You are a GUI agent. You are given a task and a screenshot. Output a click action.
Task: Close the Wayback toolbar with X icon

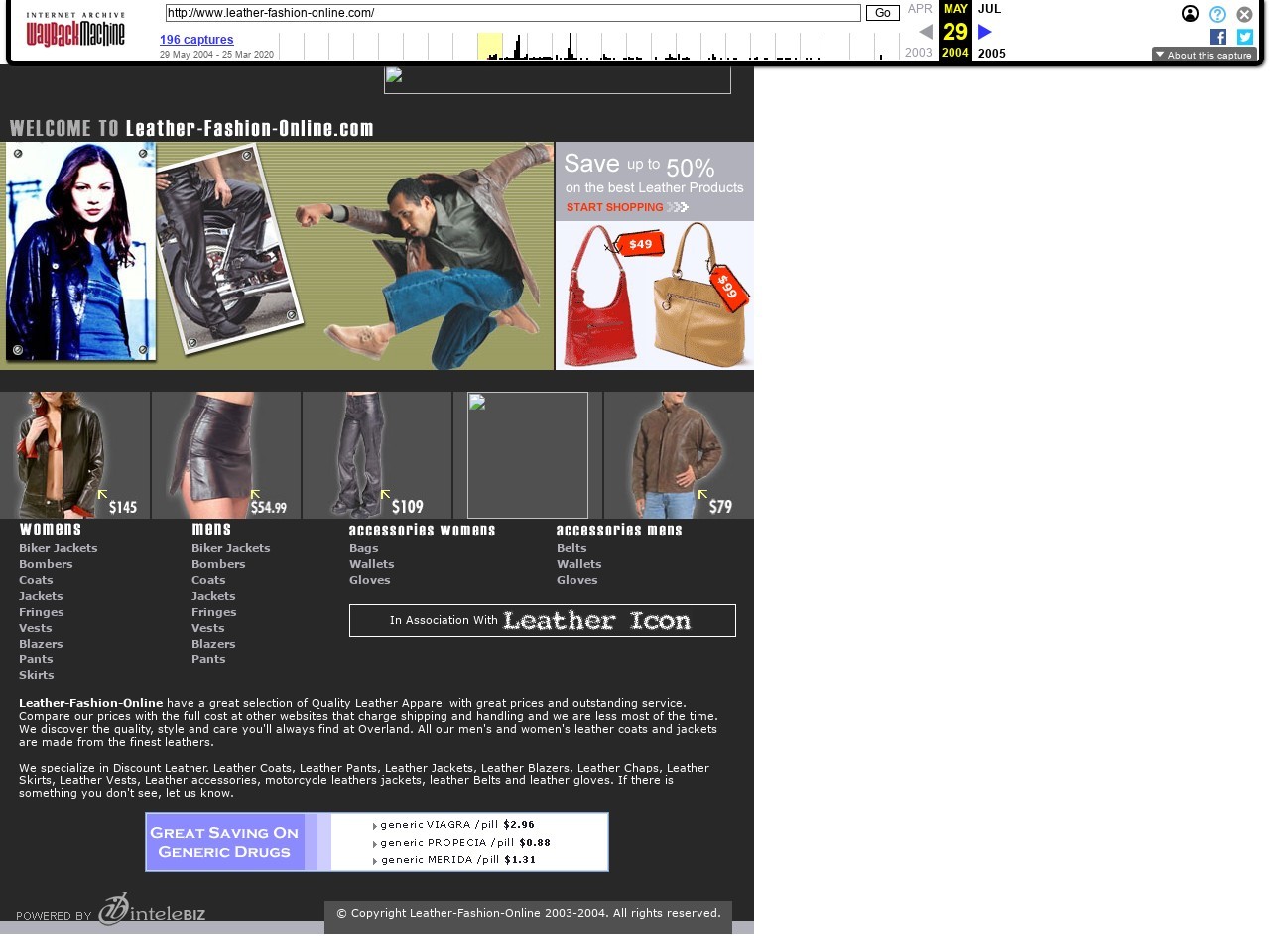pyautogui.click(x=1244, y=14)
